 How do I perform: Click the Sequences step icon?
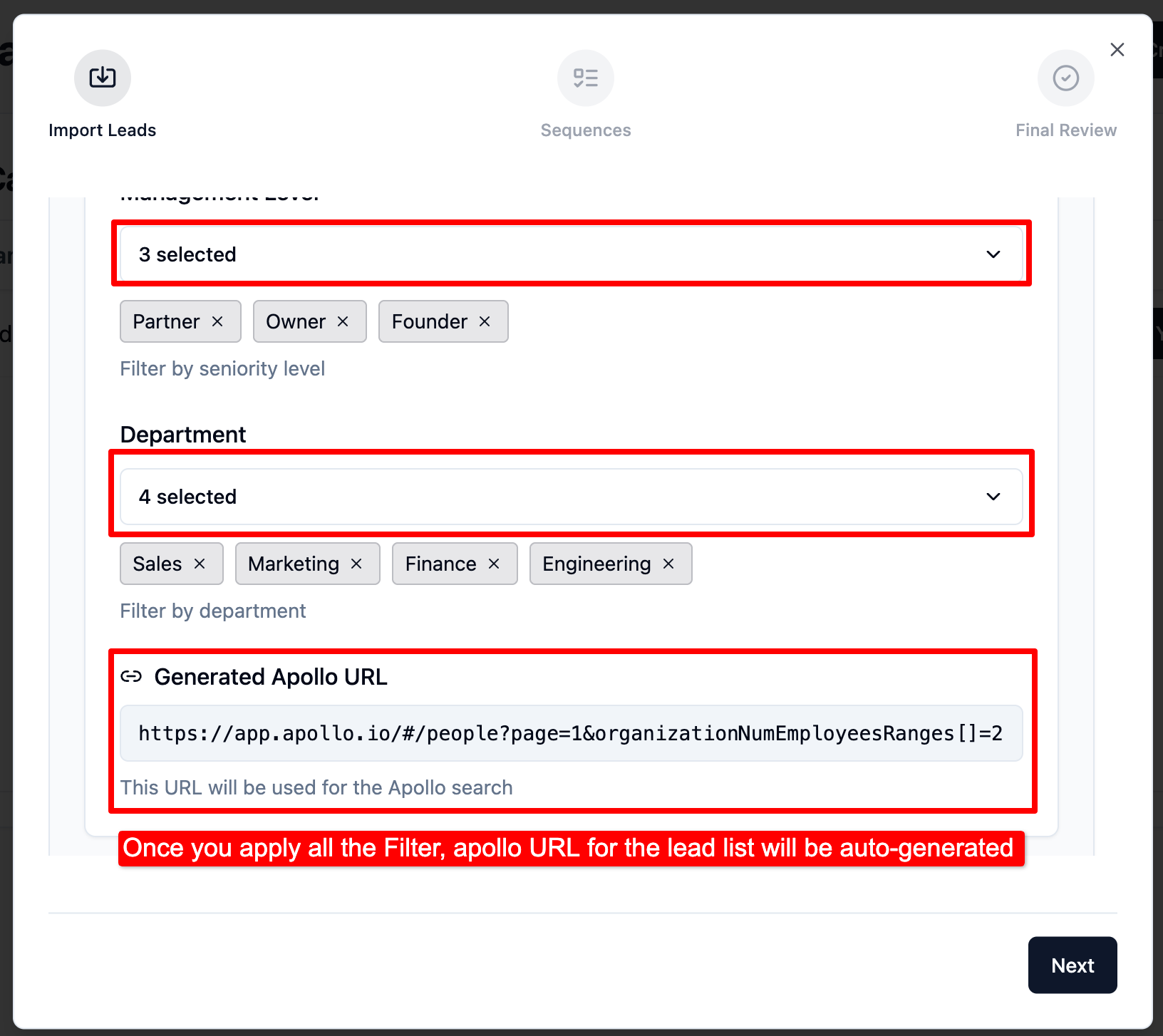[586, 78]
